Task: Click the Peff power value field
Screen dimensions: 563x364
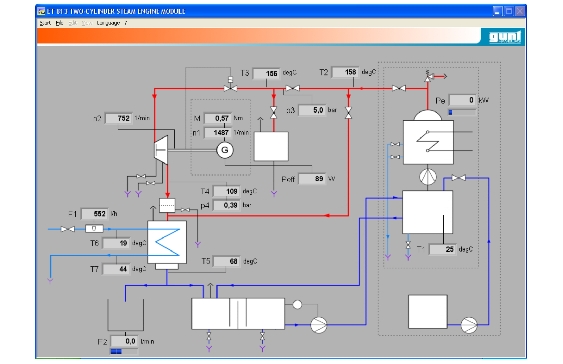Action: (312, 179)
